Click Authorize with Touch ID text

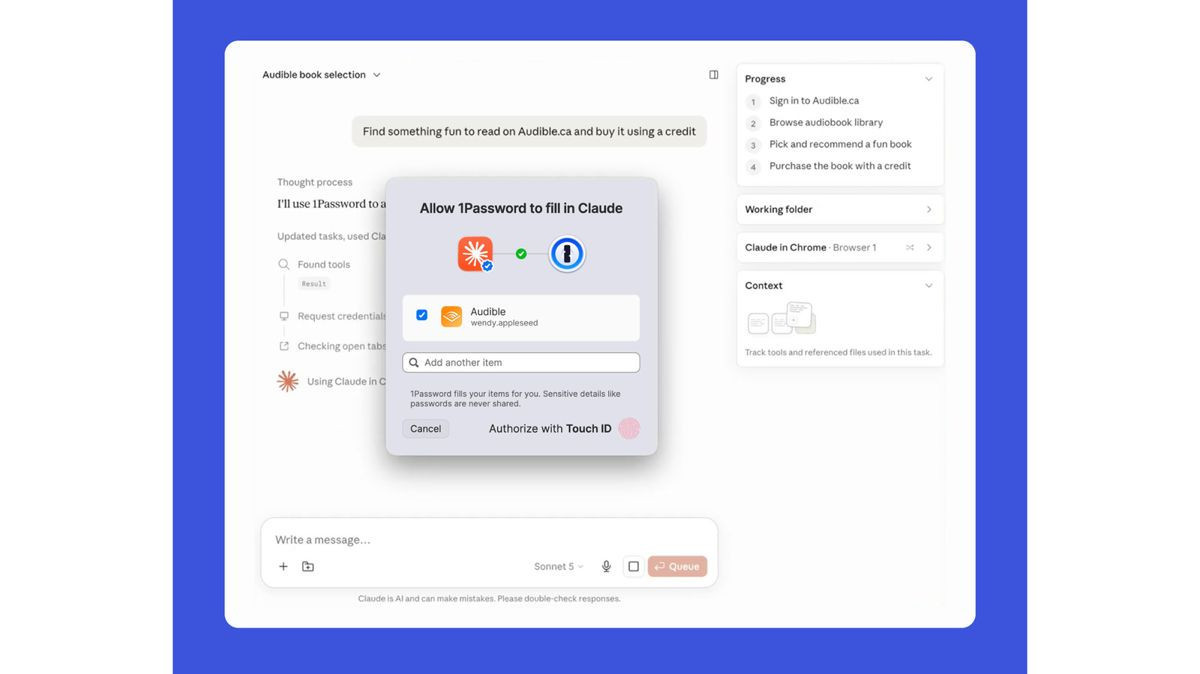pos(550,428)
